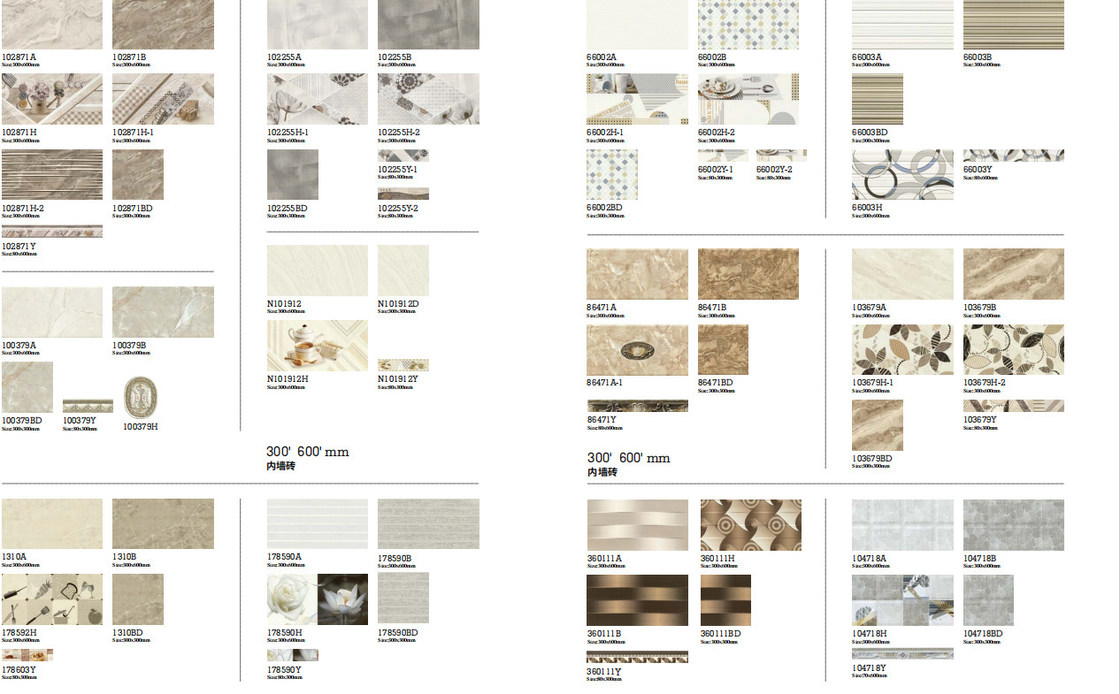
Task: Open the 66002H-2 tableware decor tile
Action: [748, 99]
